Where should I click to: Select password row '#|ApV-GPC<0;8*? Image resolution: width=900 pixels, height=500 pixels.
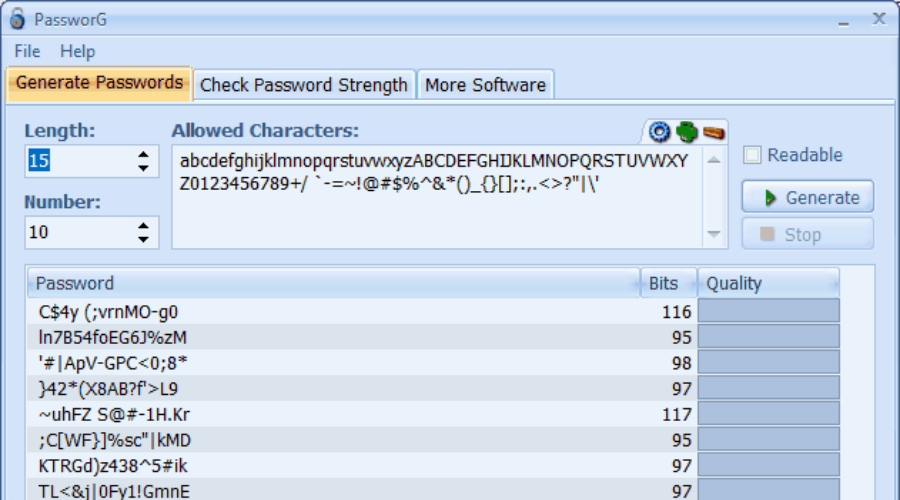click(x=433, y=363)
